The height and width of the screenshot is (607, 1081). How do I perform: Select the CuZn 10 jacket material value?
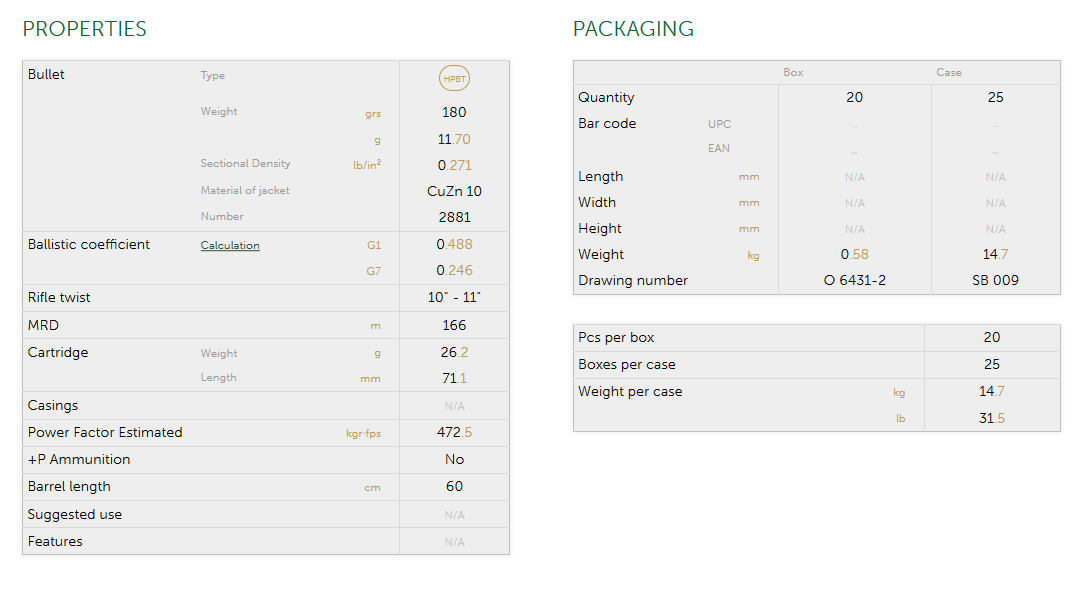(x=454, y=191)
